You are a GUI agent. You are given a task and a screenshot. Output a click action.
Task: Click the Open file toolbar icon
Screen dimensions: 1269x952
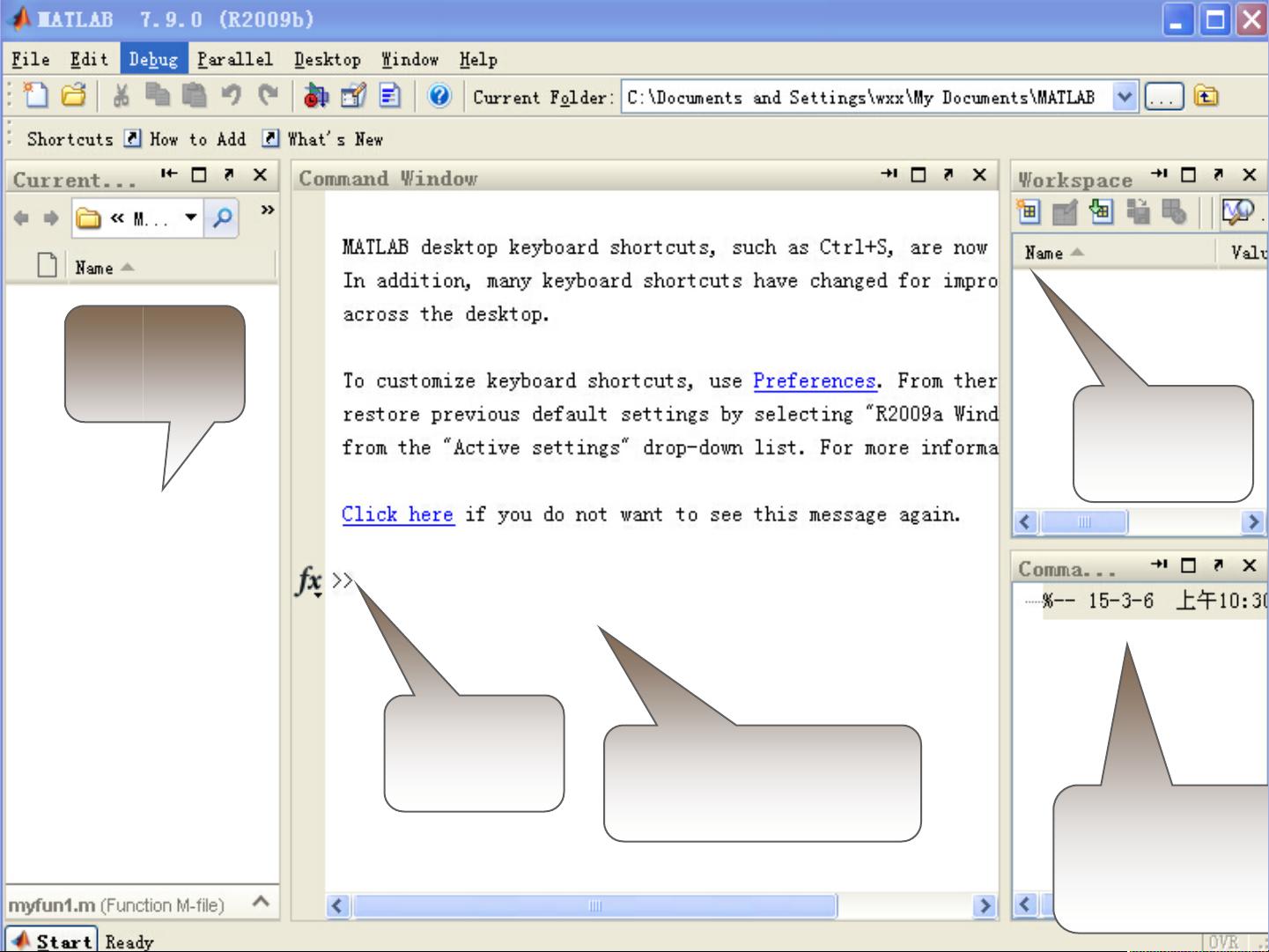[74, 95]
